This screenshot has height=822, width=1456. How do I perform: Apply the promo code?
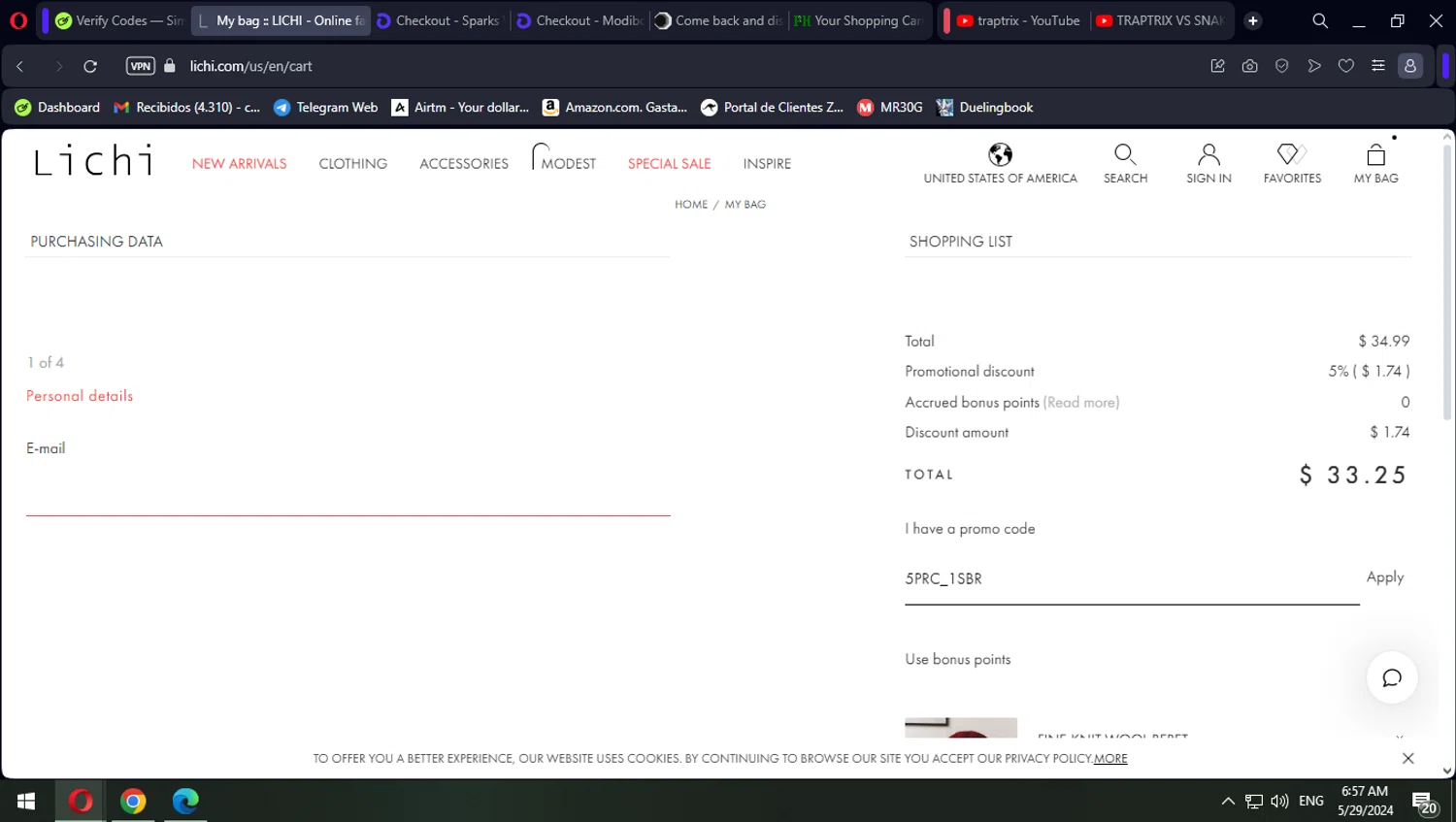pyautogui.click(x=1385, y=577)
